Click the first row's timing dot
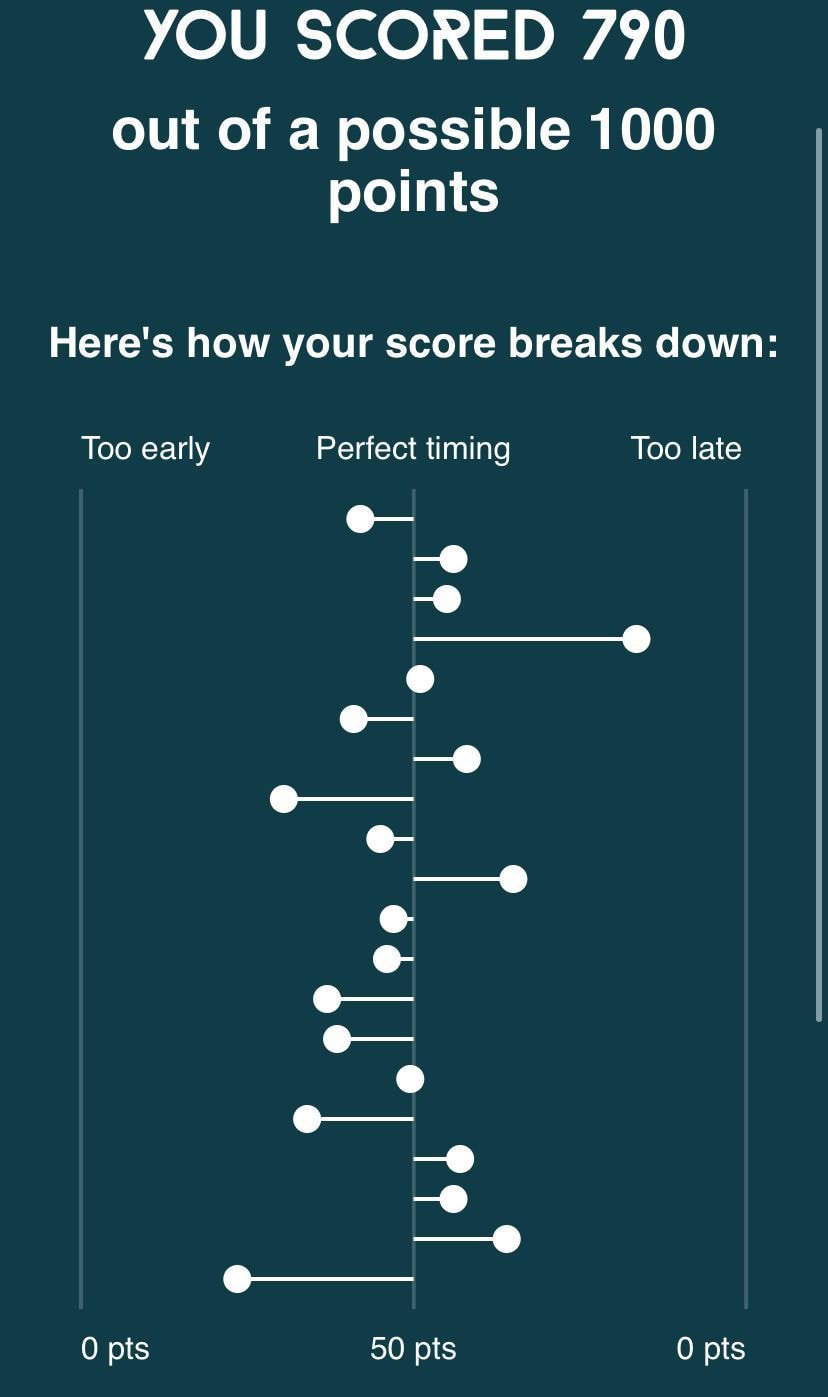Screen dimensions: 828x1397 click(360, 519)
